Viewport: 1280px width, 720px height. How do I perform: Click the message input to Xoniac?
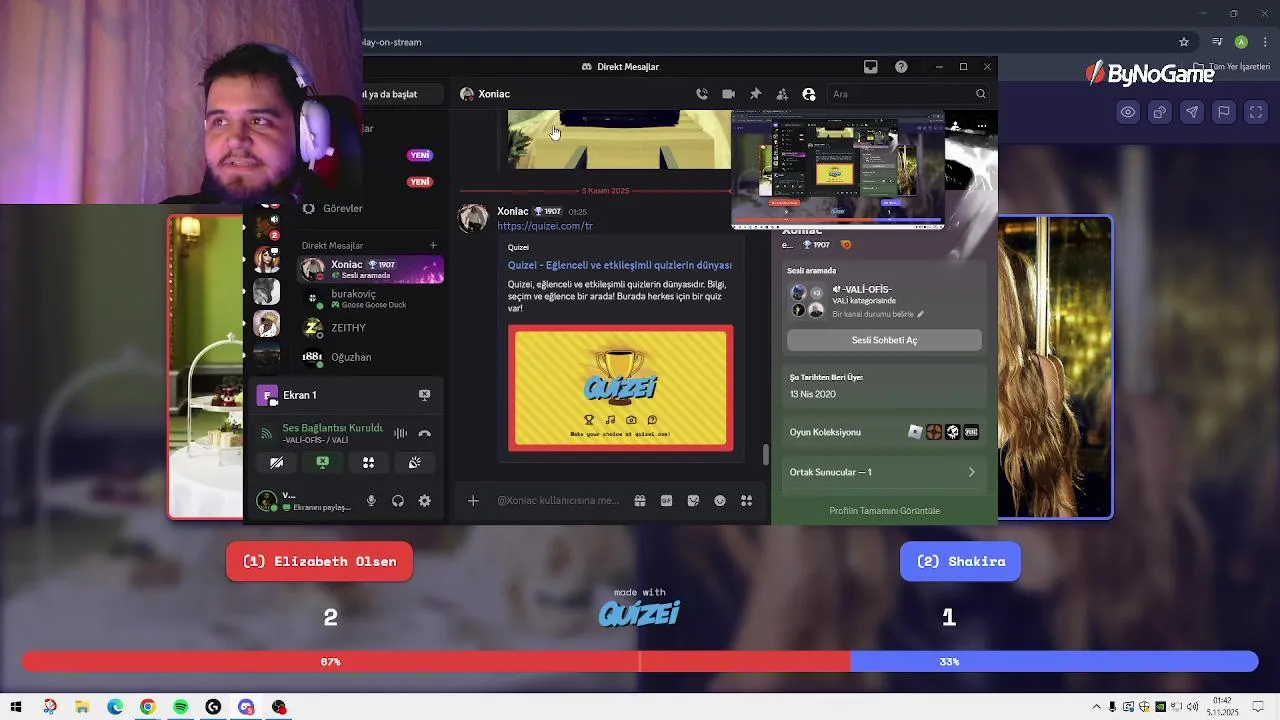(558, 501)
